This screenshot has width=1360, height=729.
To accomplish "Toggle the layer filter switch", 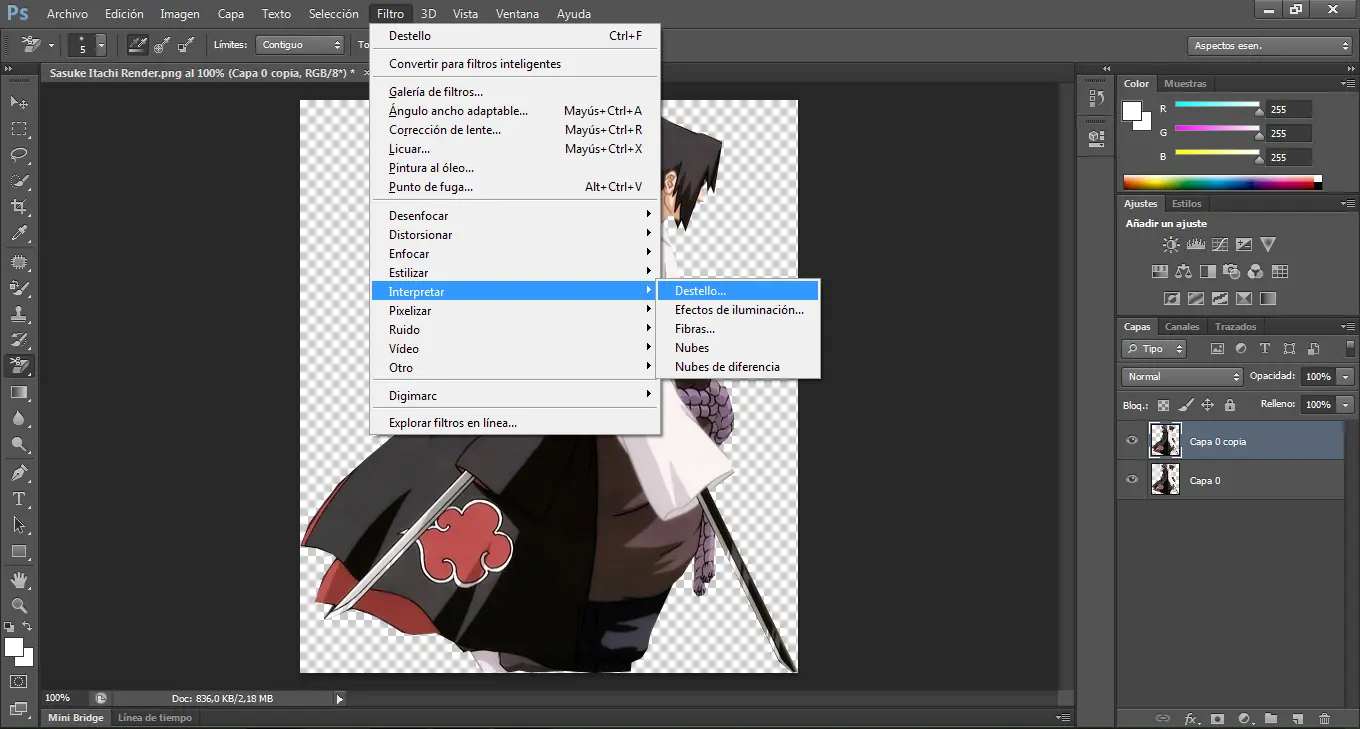I will pyautogui.click(x=1351, y=349).
